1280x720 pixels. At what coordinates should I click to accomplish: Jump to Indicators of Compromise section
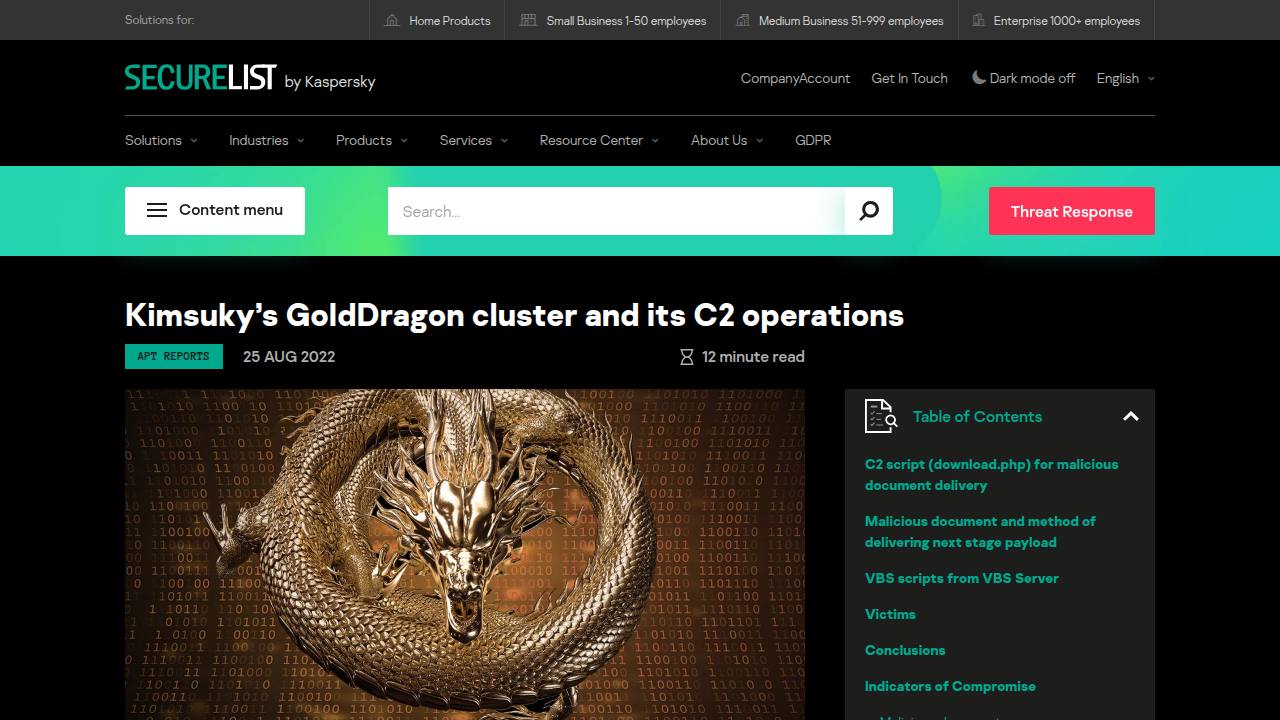pos(950,686)
